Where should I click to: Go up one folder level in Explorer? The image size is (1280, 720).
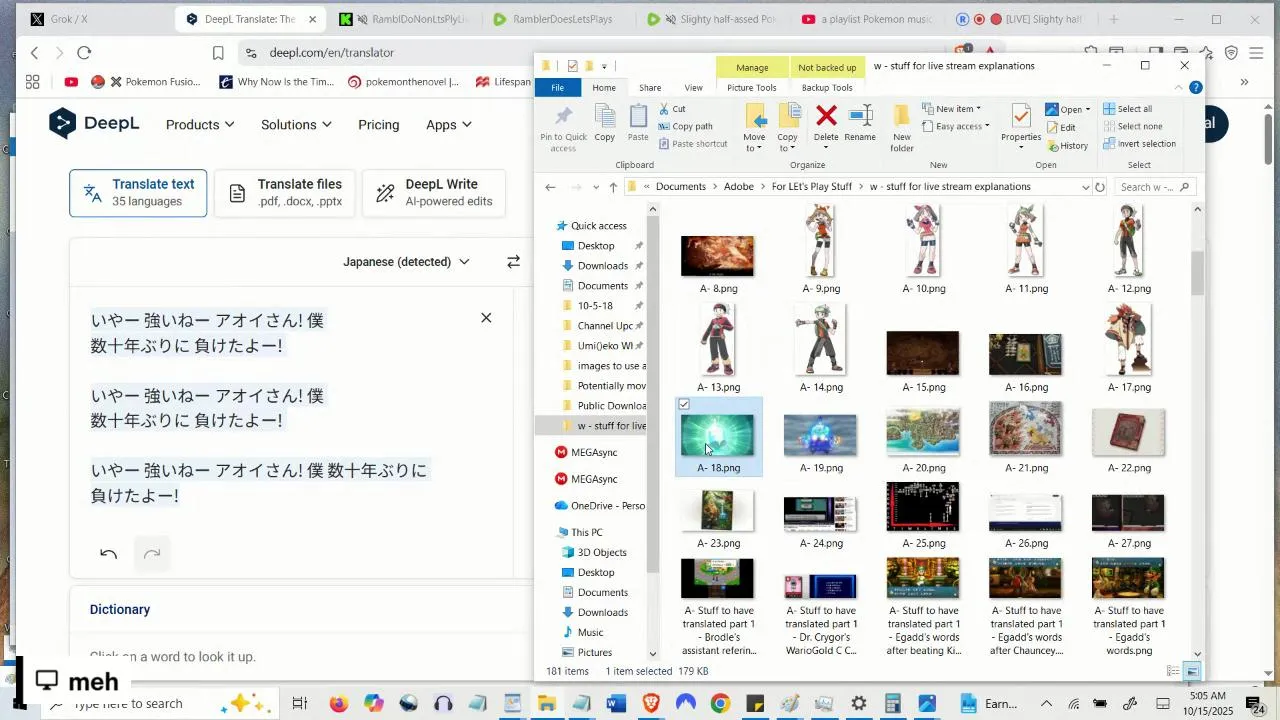[613, 187]
